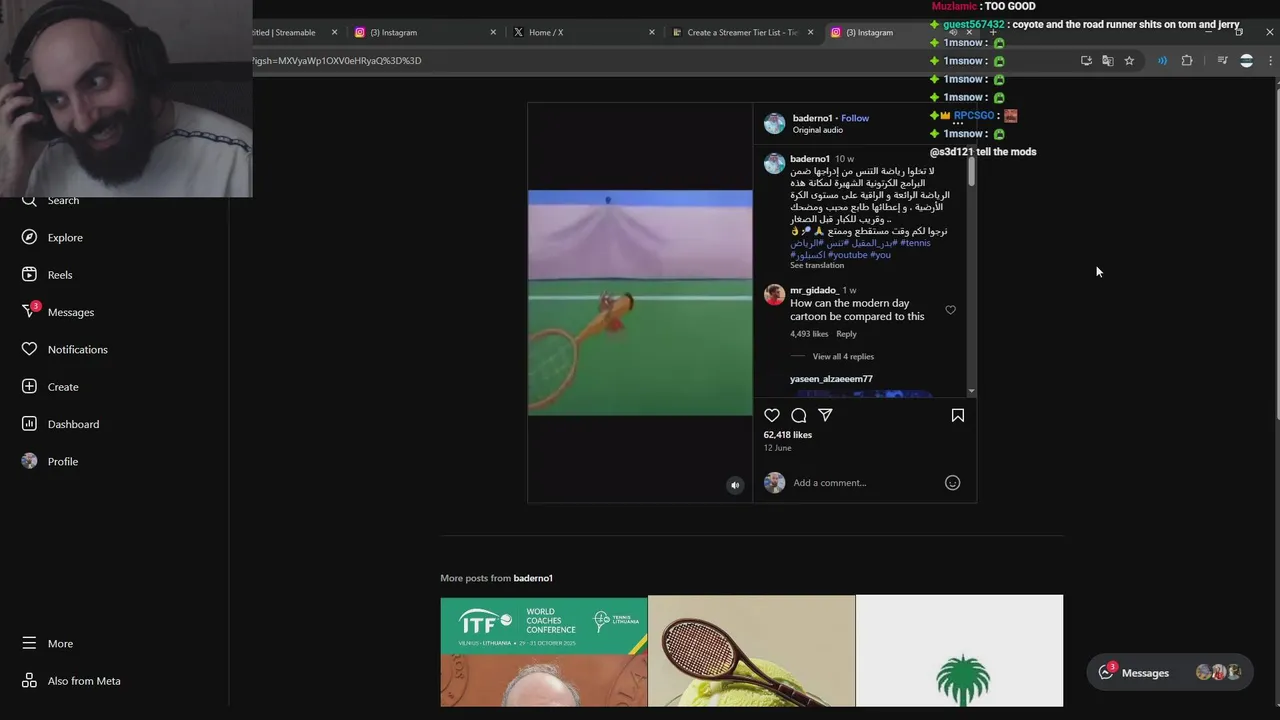Viewport: 1280px width, 720px height.
Task: Switch to Create a Streamer Tier List tab
Action: point(742,32)
